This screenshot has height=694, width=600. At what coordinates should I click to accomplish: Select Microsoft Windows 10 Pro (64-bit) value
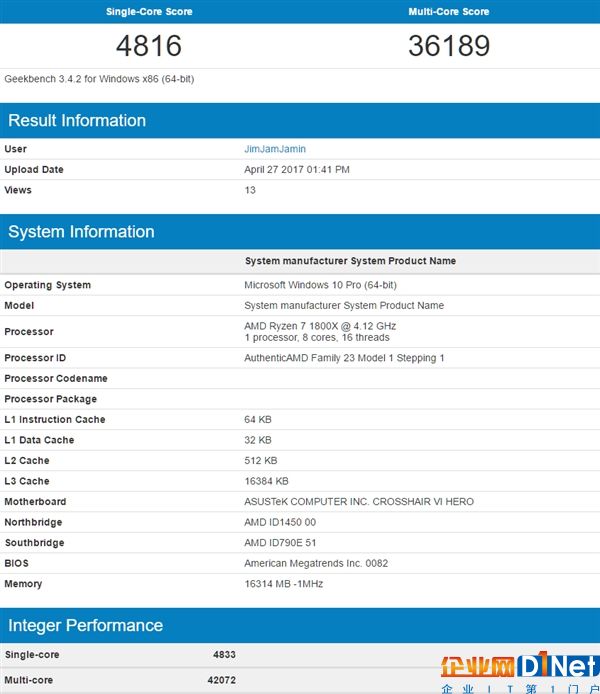tap(320, 285)
